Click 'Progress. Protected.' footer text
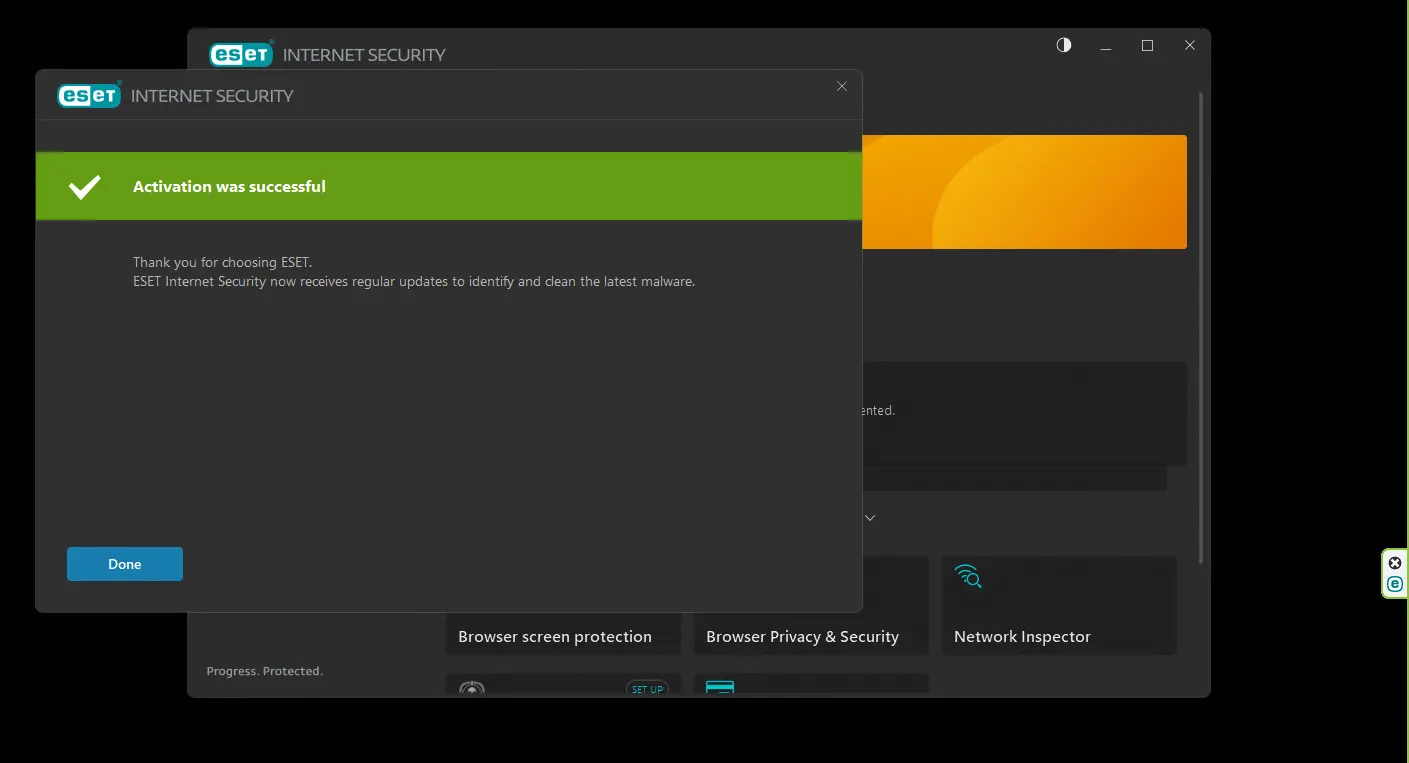Viewport: 1409px width, 763px height. click(x=264, y=671)
